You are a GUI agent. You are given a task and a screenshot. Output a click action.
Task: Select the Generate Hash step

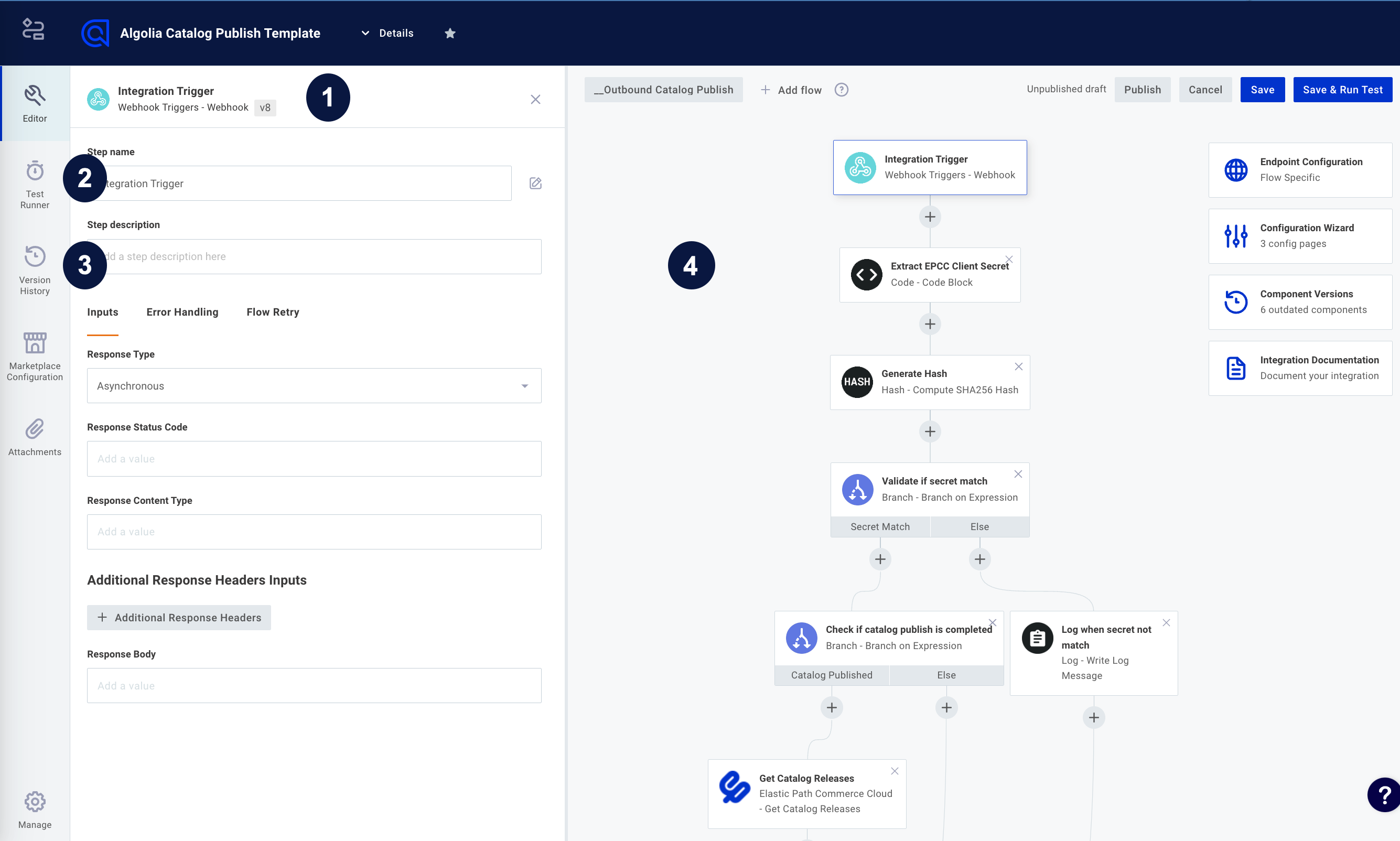(929, 382)
